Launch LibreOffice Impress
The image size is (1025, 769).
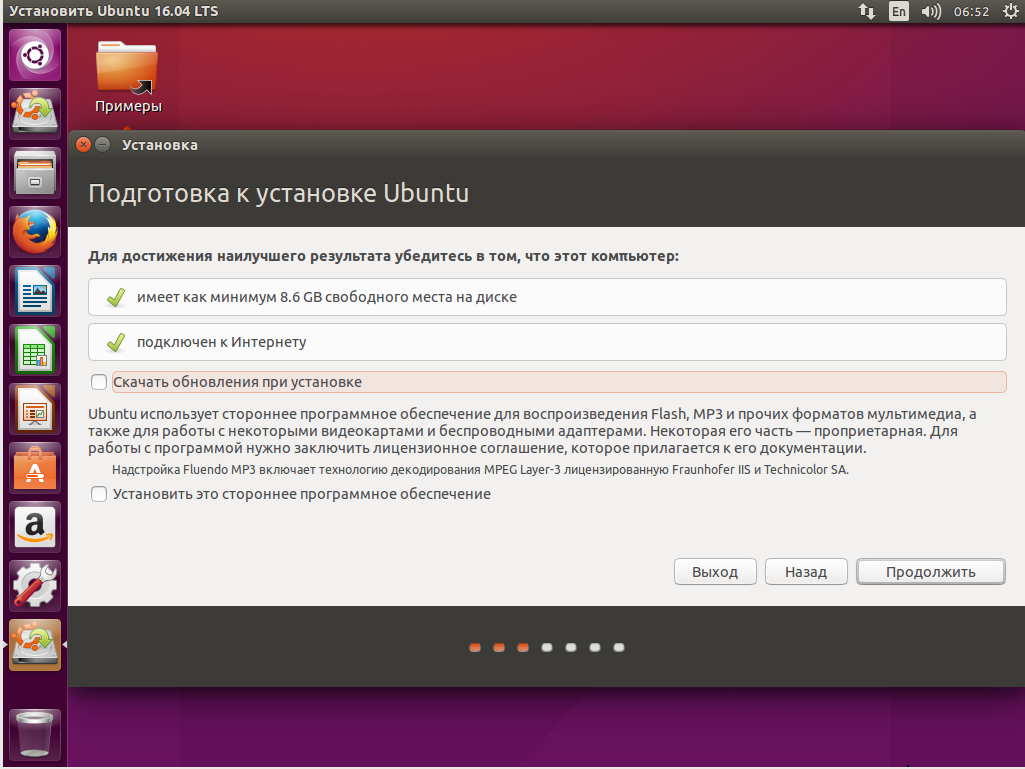35,409
